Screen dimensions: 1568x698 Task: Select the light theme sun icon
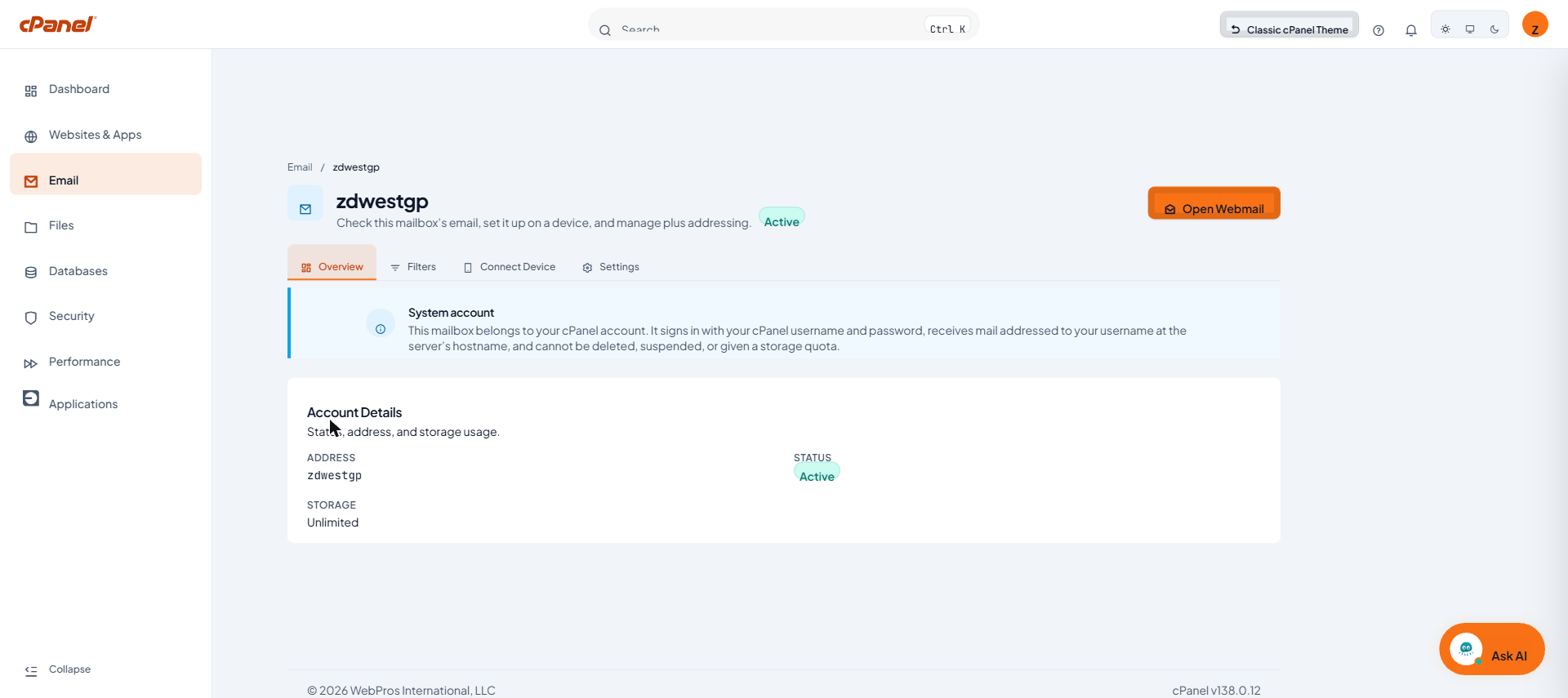pyautogui.click(x=1445, y=29)
